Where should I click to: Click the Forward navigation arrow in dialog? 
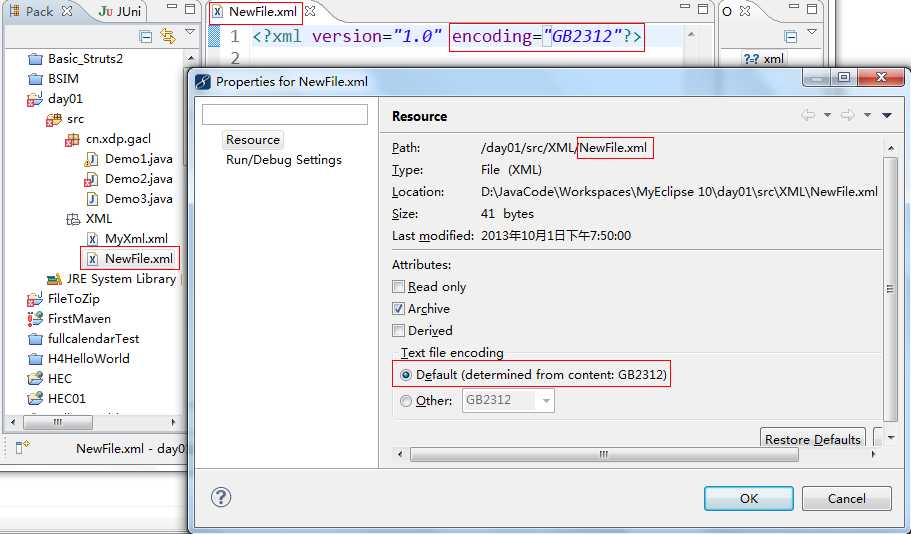pos(847,115)
